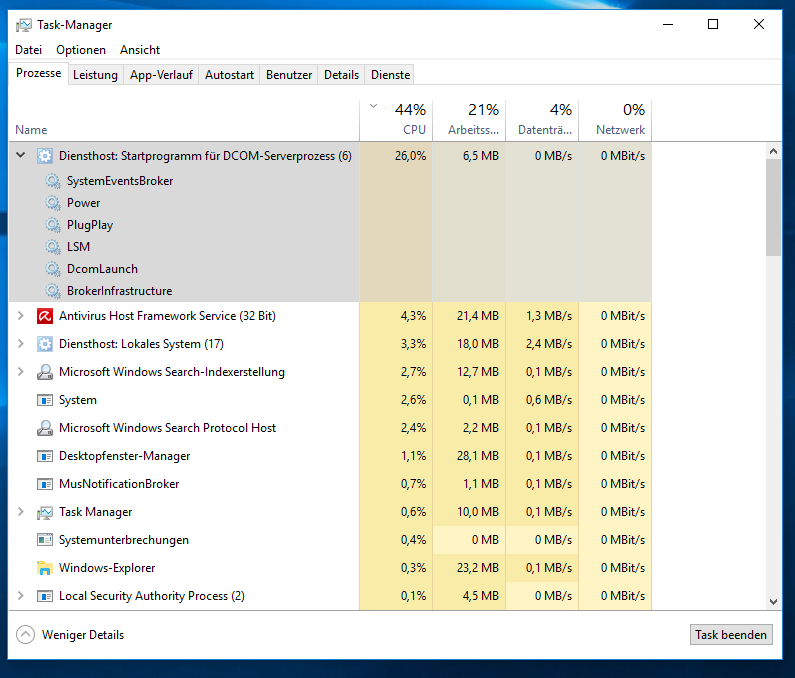This screenshot has height=678, width=795.
Task: Click the red Antivirus Host Framework icon
Action: point(45,316)
